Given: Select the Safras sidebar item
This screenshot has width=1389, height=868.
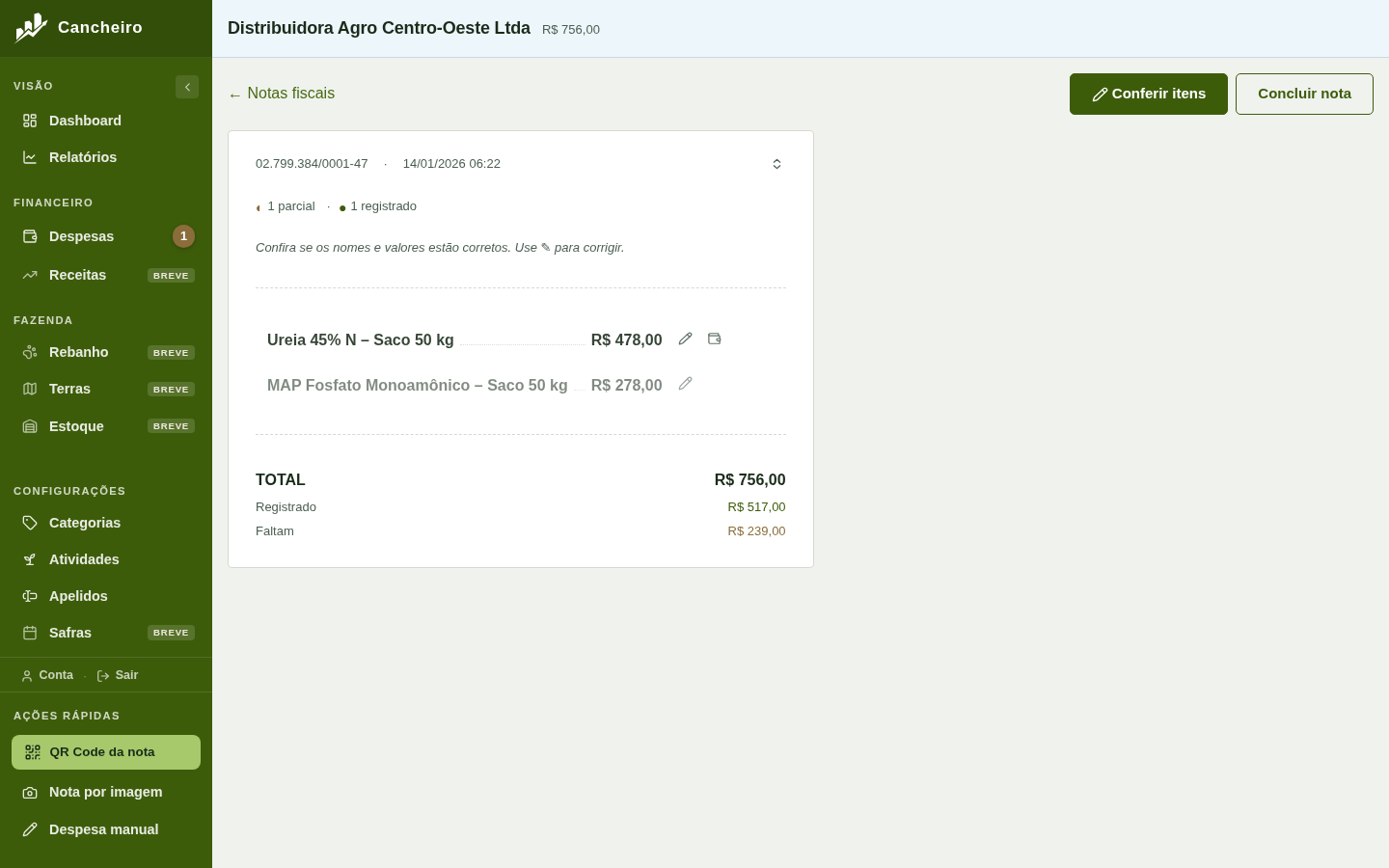Looking at the screenshot, I should [106, 633].
